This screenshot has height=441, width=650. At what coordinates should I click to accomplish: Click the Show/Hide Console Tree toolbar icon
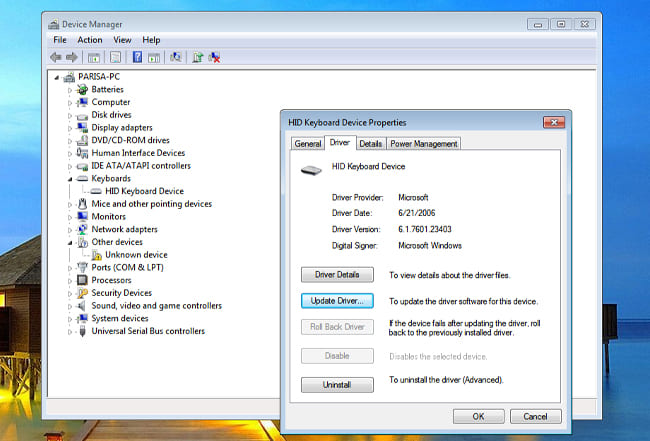pos(93,58)
